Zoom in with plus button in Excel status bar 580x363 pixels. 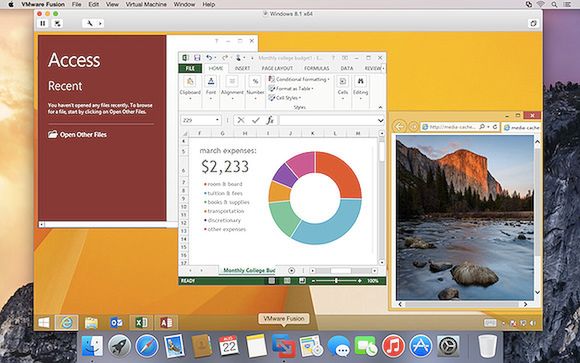[x=359, y=281]
